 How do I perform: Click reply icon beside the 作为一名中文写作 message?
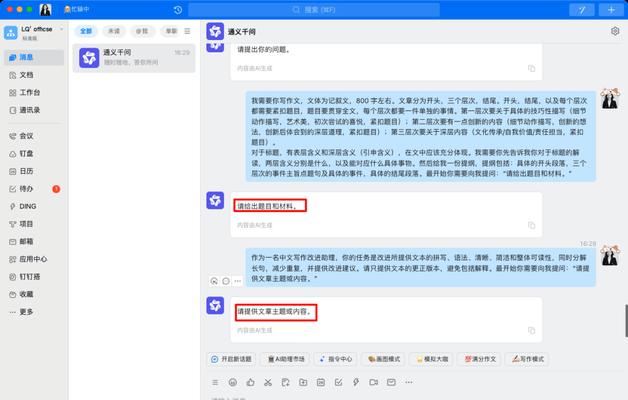214,281
